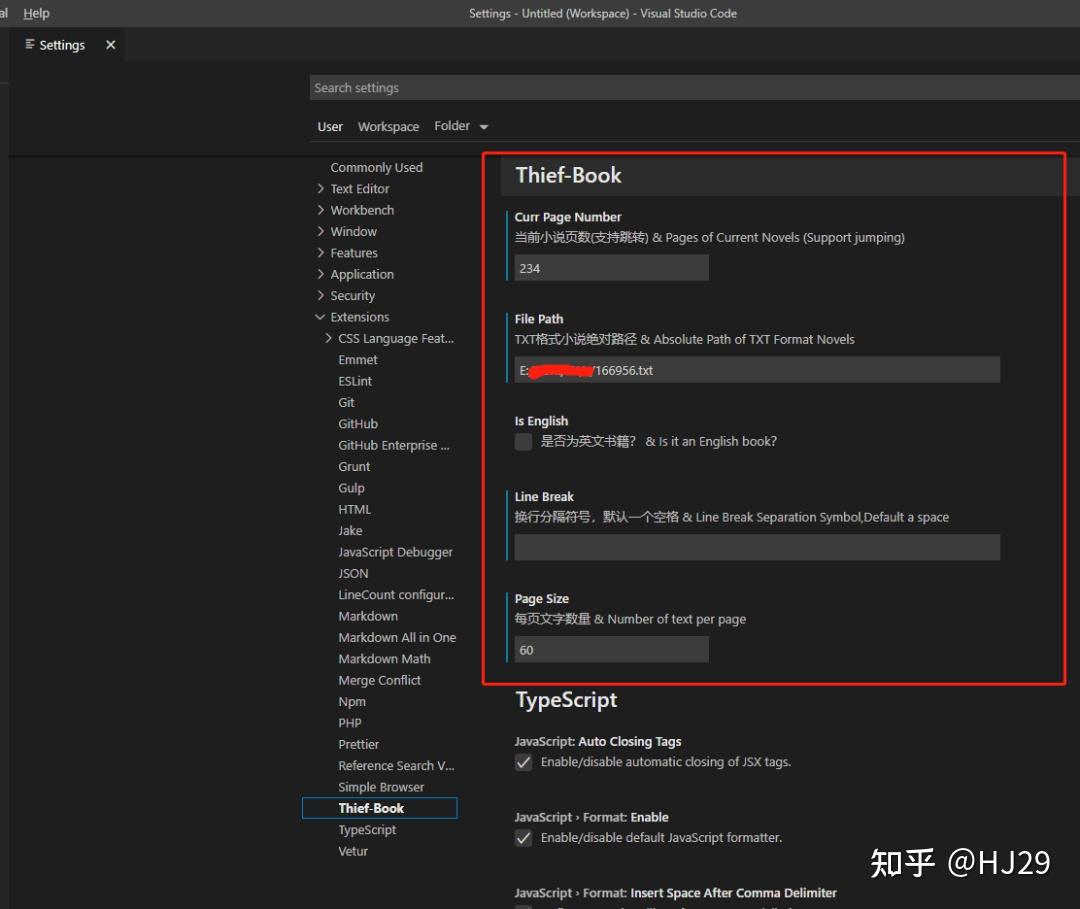
Task: Switch to Workspace settings tab
Action: click(388, 127)
